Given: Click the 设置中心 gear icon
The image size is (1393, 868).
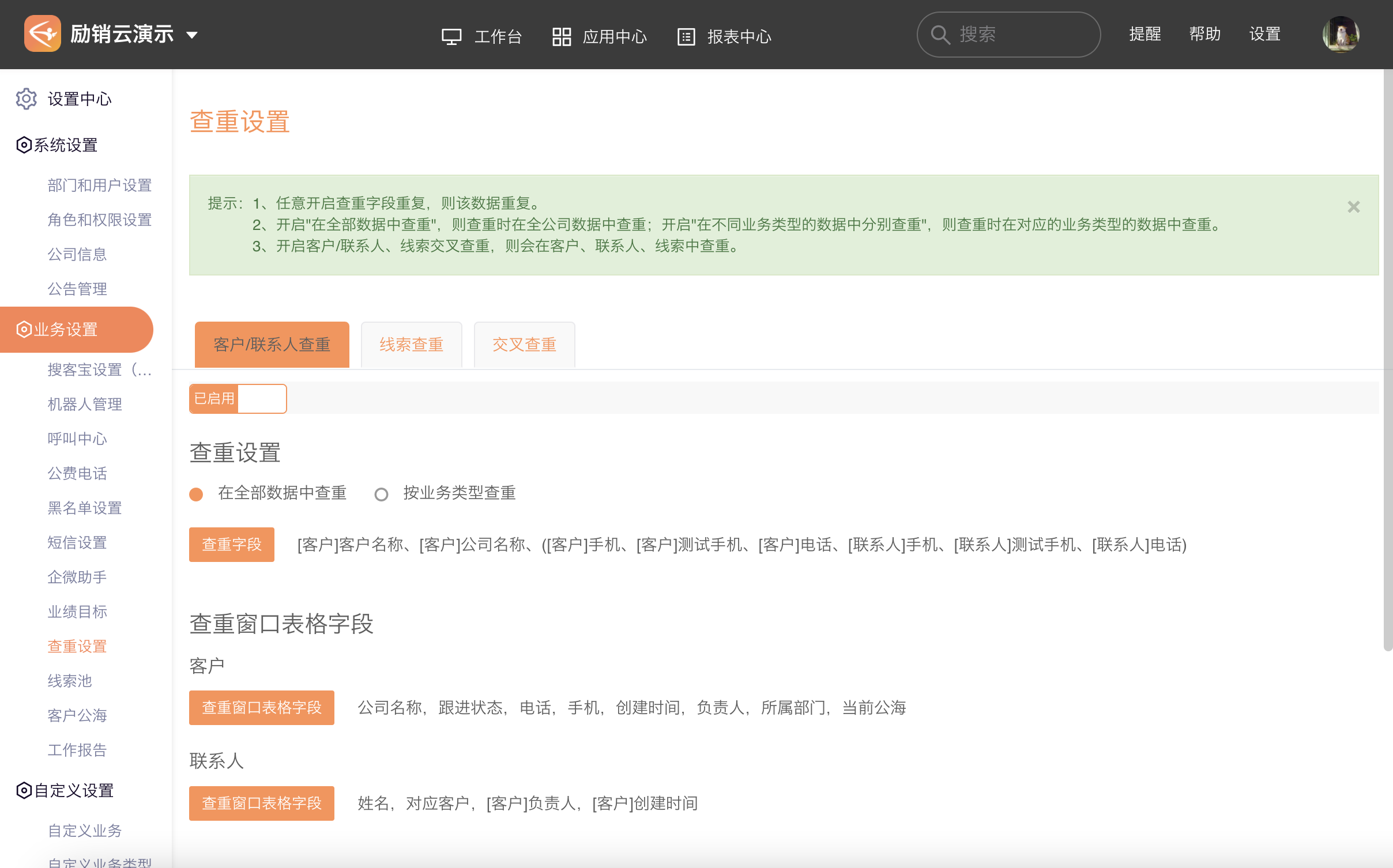Looking at the screenshot, I should click(x=26, y=99).
